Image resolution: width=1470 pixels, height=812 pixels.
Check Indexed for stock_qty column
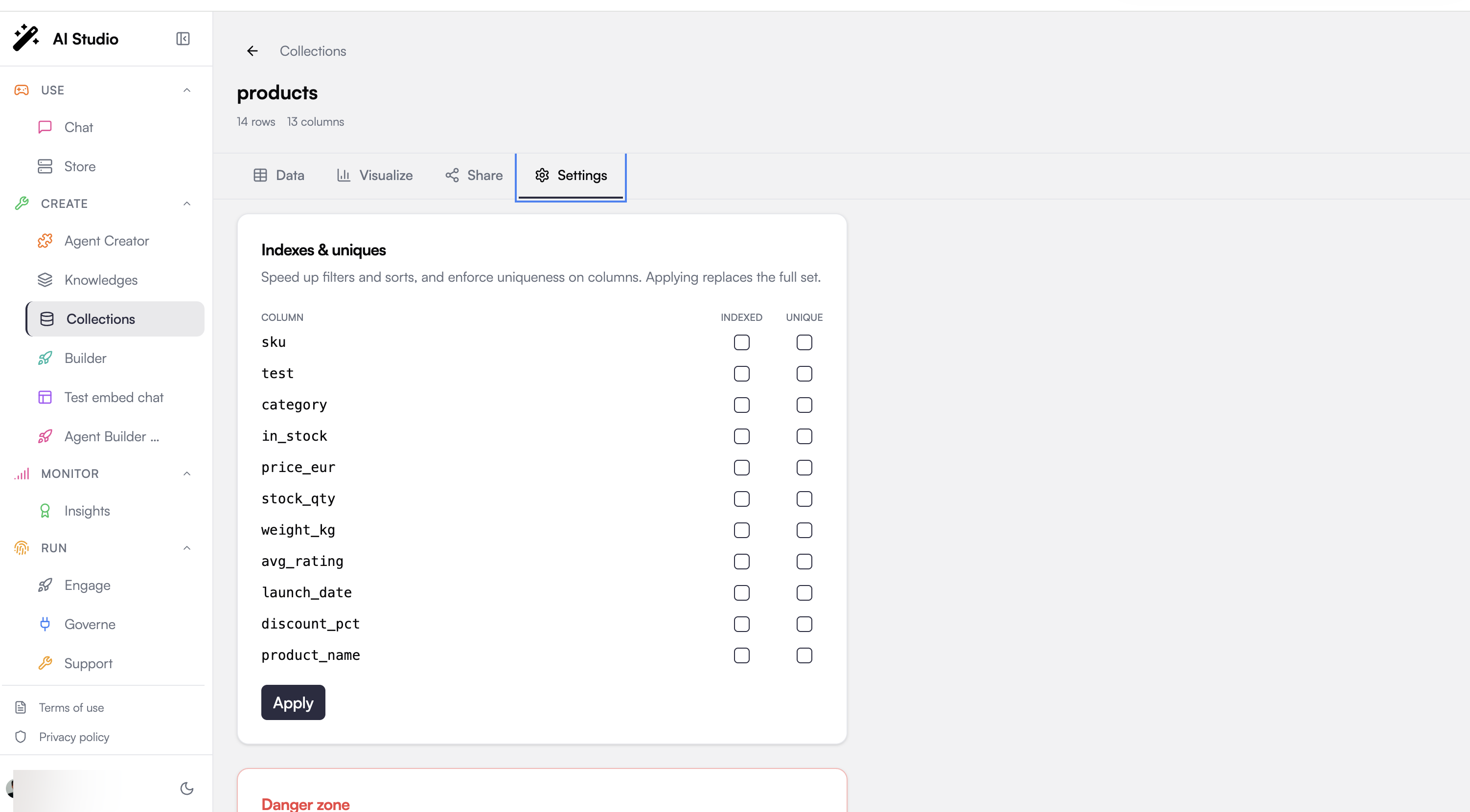click(741, 499)
